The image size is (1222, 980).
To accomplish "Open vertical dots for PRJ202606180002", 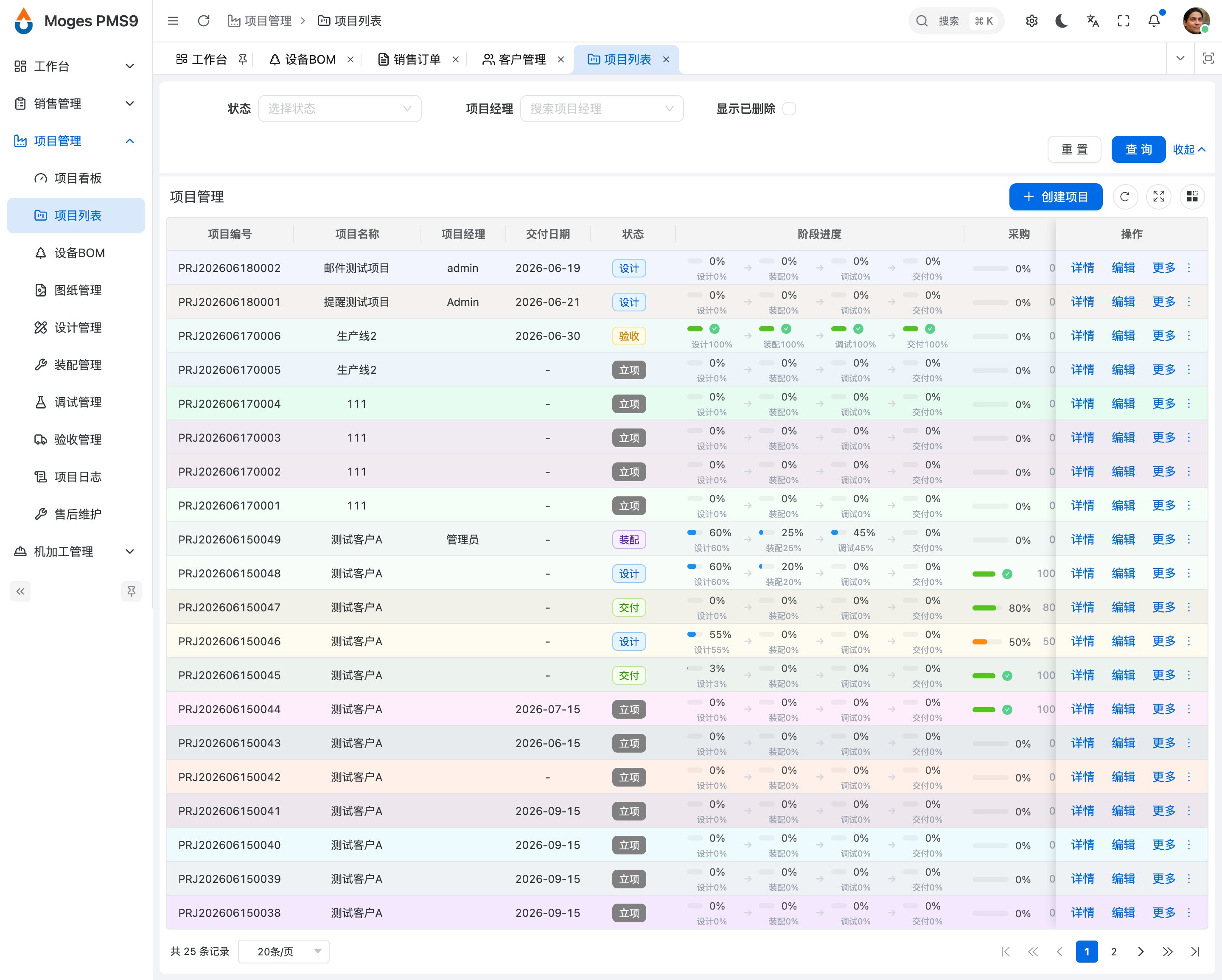I will tap(1188, 268).
